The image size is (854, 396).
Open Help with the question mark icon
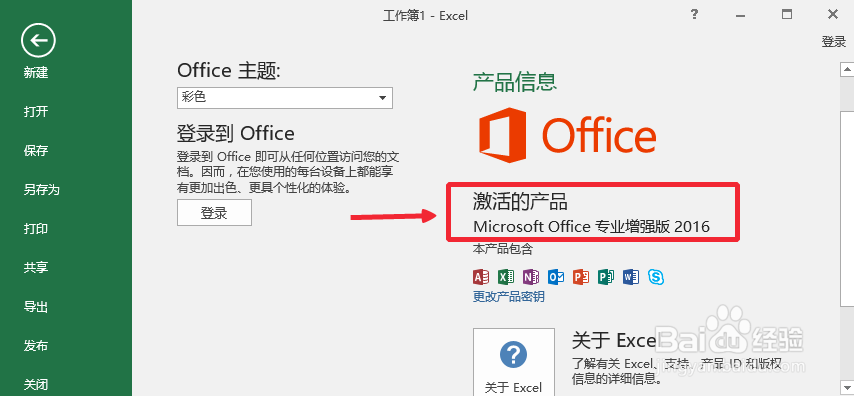[x=694, y=15]
